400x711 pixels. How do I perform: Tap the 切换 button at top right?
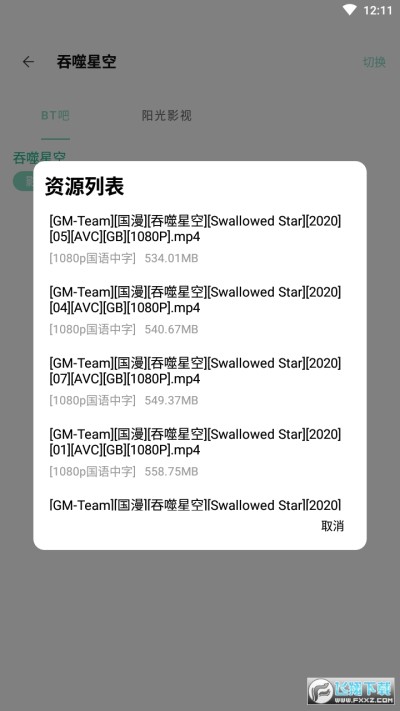pos(374,62)
